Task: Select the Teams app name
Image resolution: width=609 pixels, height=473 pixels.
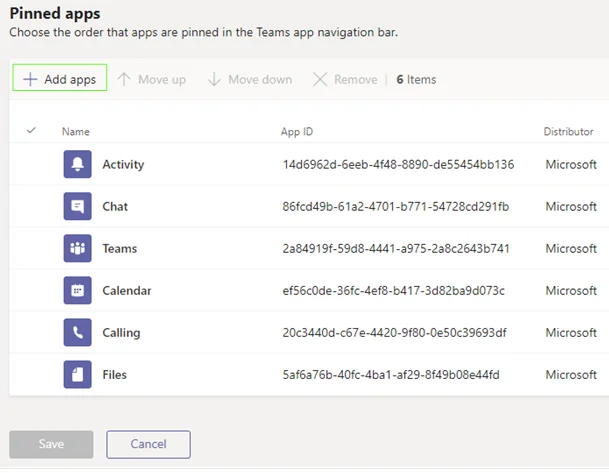Action: 120,249
